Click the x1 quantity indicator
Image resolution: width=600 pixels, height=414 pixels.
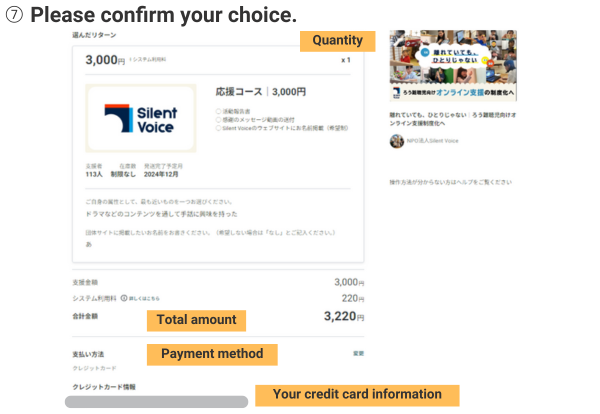pos(346,60)
